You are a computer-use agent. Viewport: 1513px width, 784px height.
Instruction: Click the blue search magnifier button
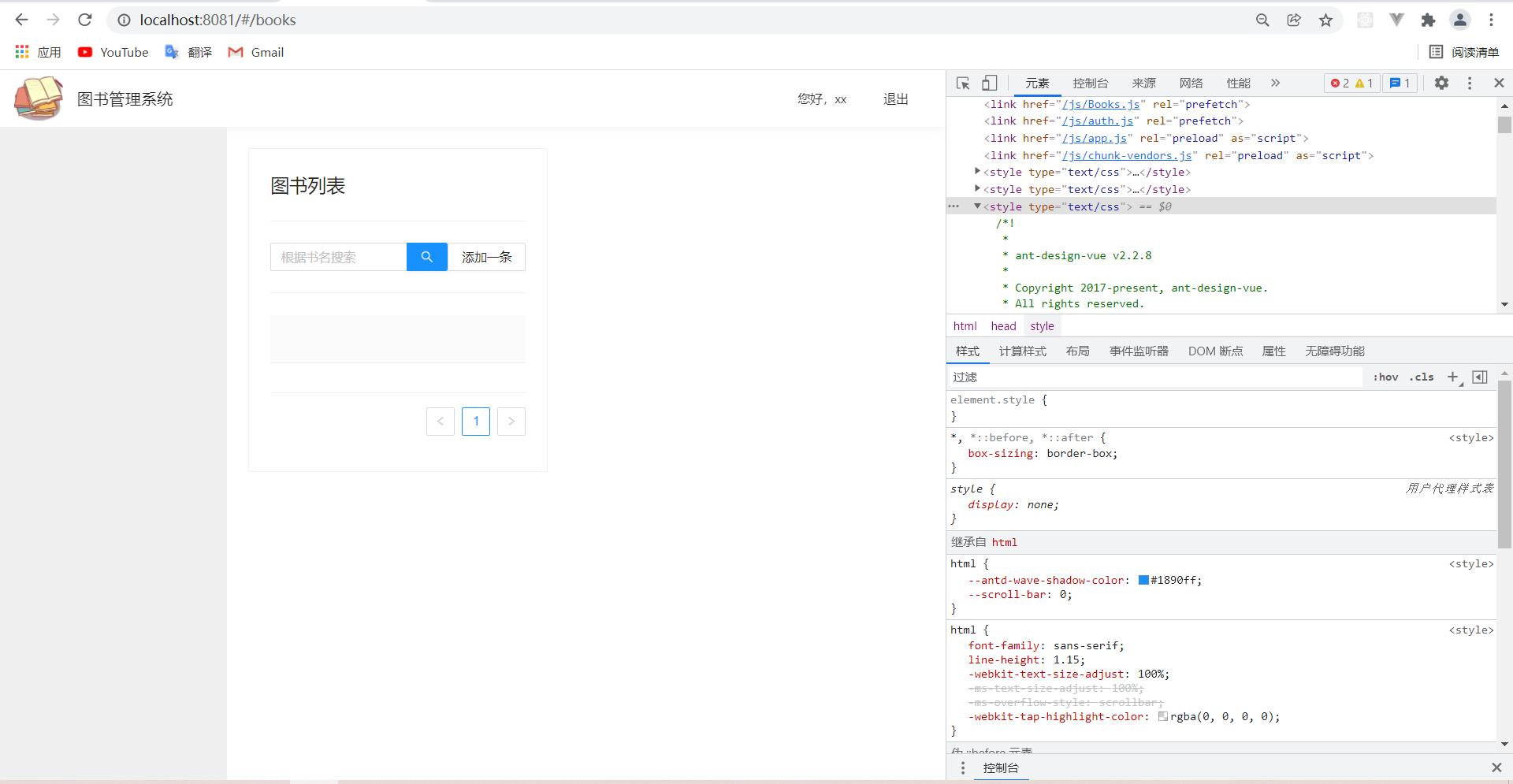(x=426, y=257)
